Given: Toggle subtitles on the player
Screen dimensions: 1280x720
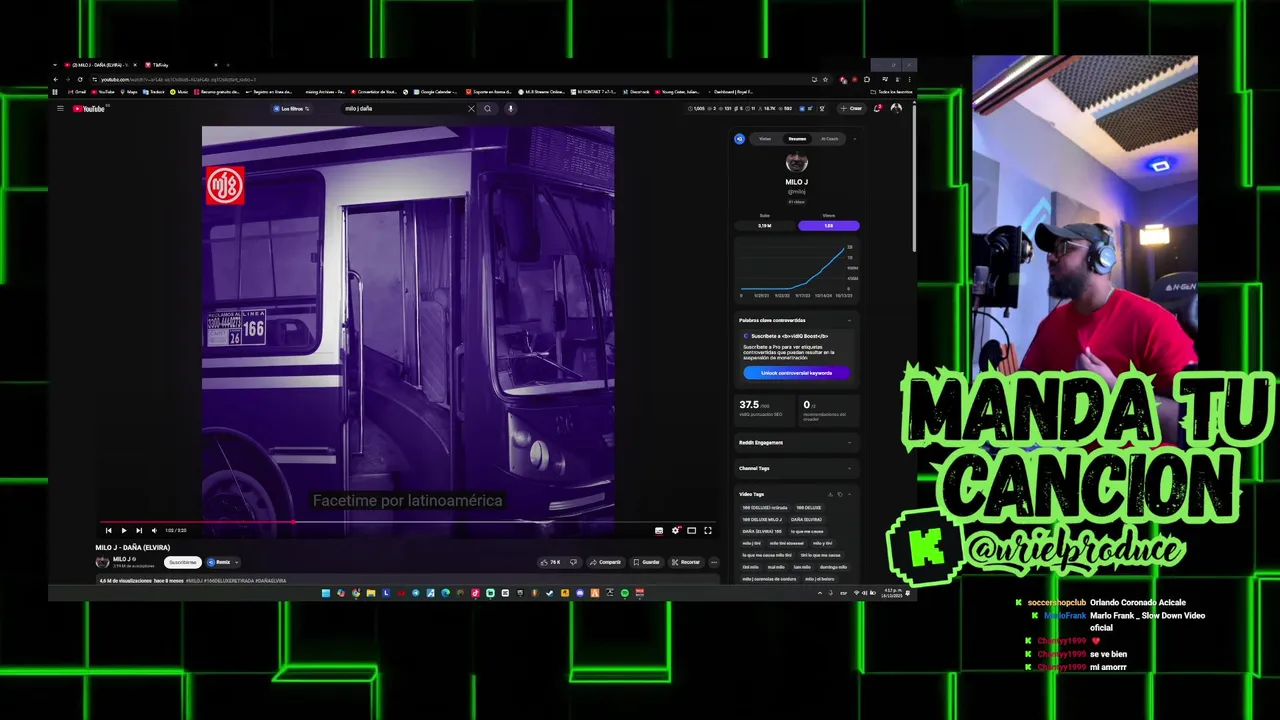Looking at the screenshot, I should (x=659, y=530).
